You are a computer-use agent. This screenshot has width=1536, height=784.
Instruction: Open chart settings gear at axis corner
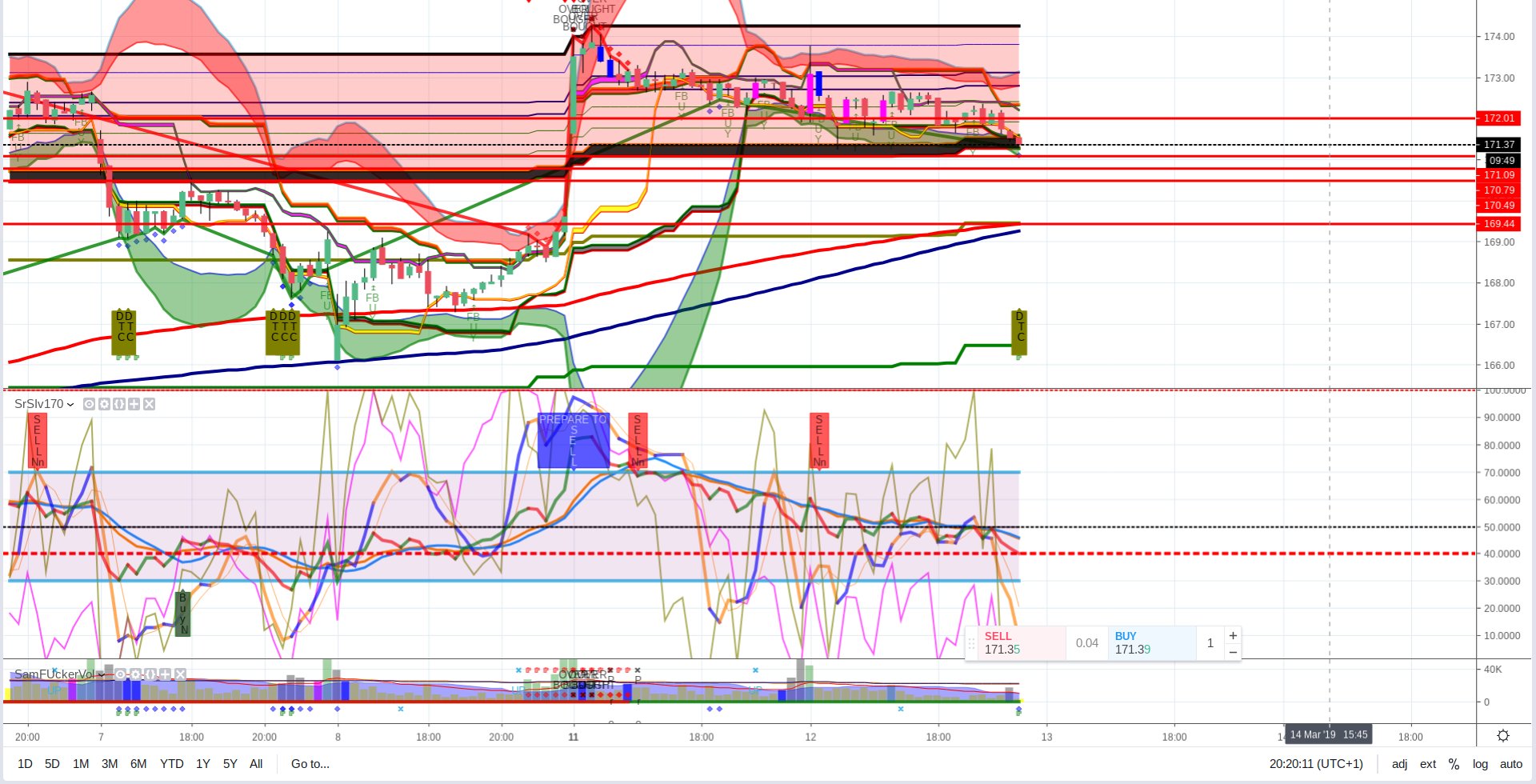(x=1503, y=736)
